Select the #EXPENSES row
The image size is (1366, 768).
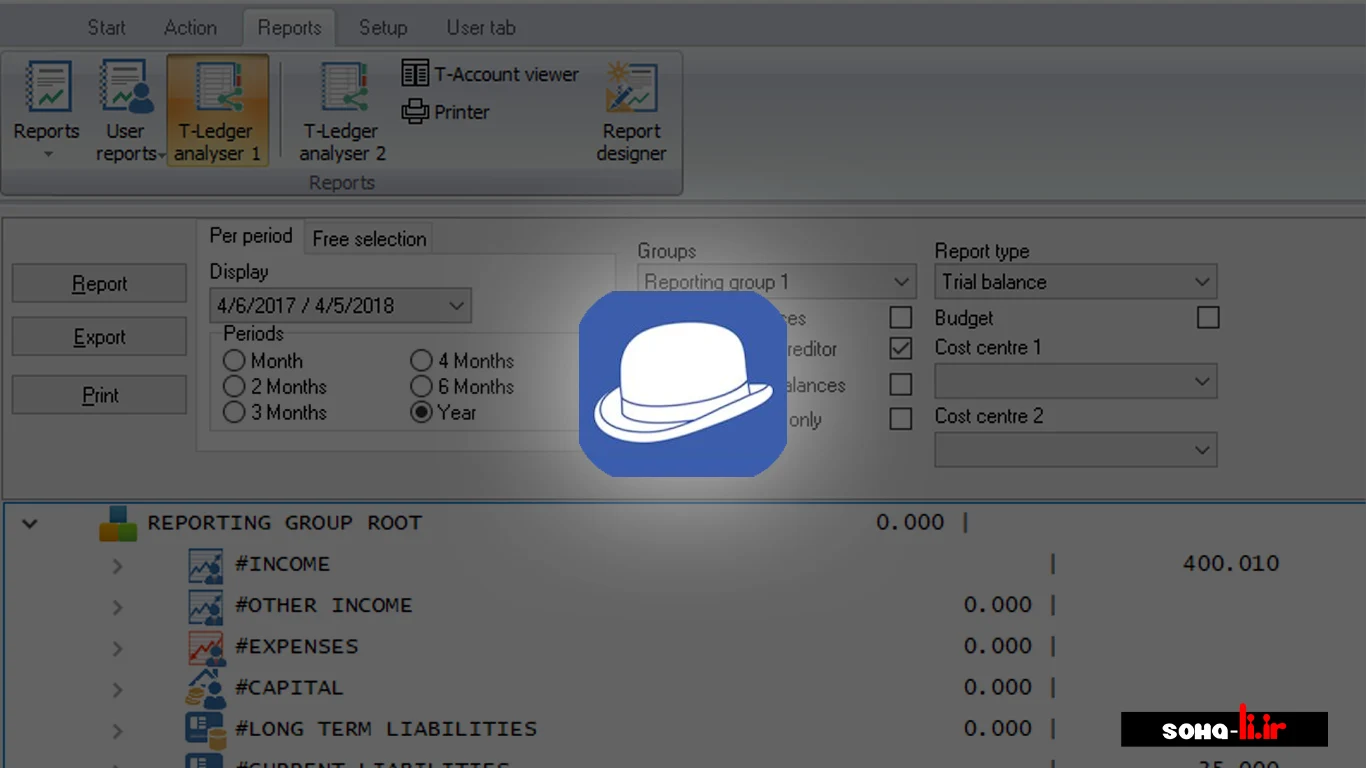(296, 647)
